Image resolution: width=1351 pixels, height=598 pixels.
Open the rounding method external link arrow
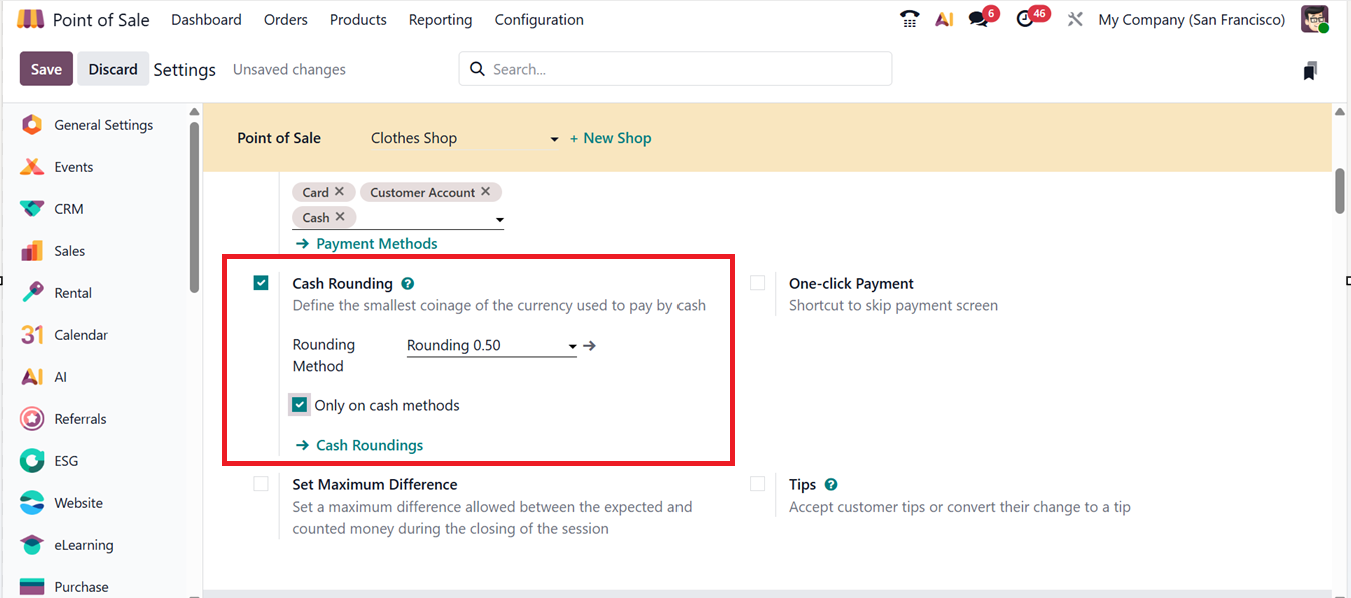click(590, 346)
